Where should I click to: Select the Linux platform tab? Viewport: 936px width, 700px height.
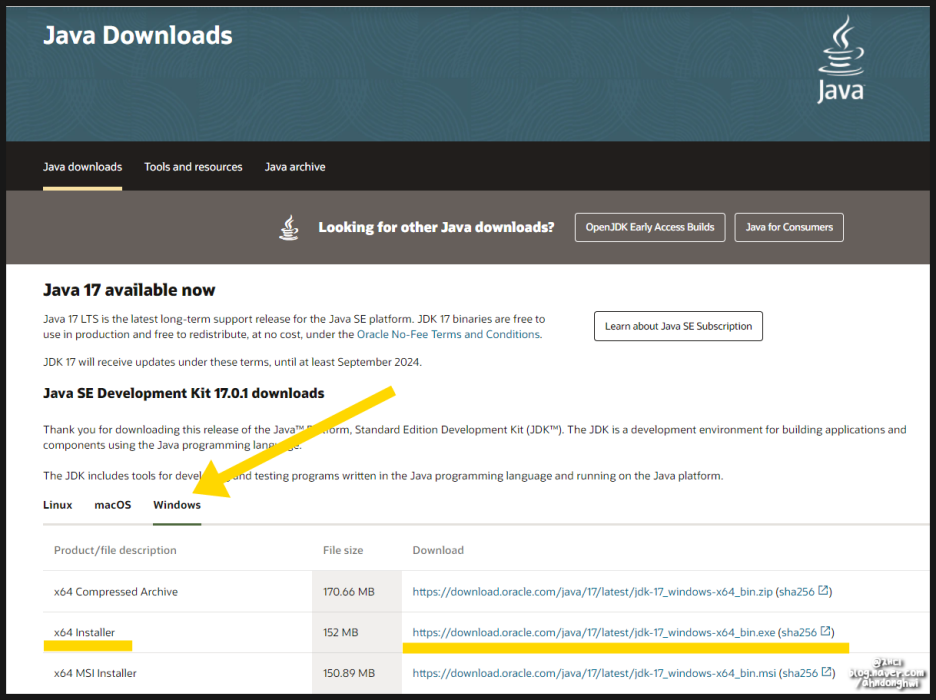click(x=57, y=505)
